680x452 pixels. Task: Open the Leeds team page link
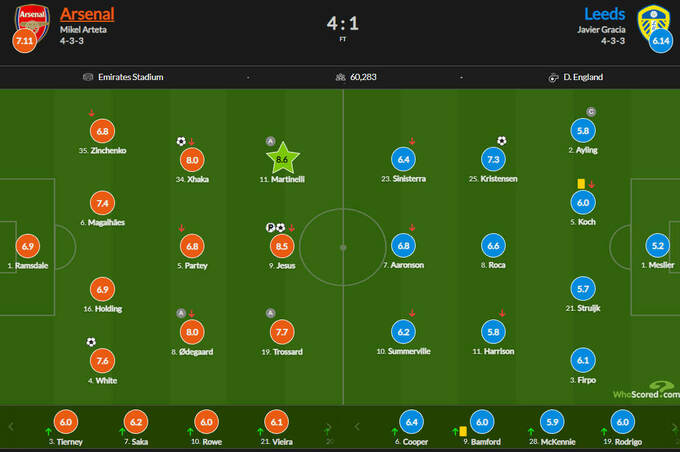tap(605, 14)
